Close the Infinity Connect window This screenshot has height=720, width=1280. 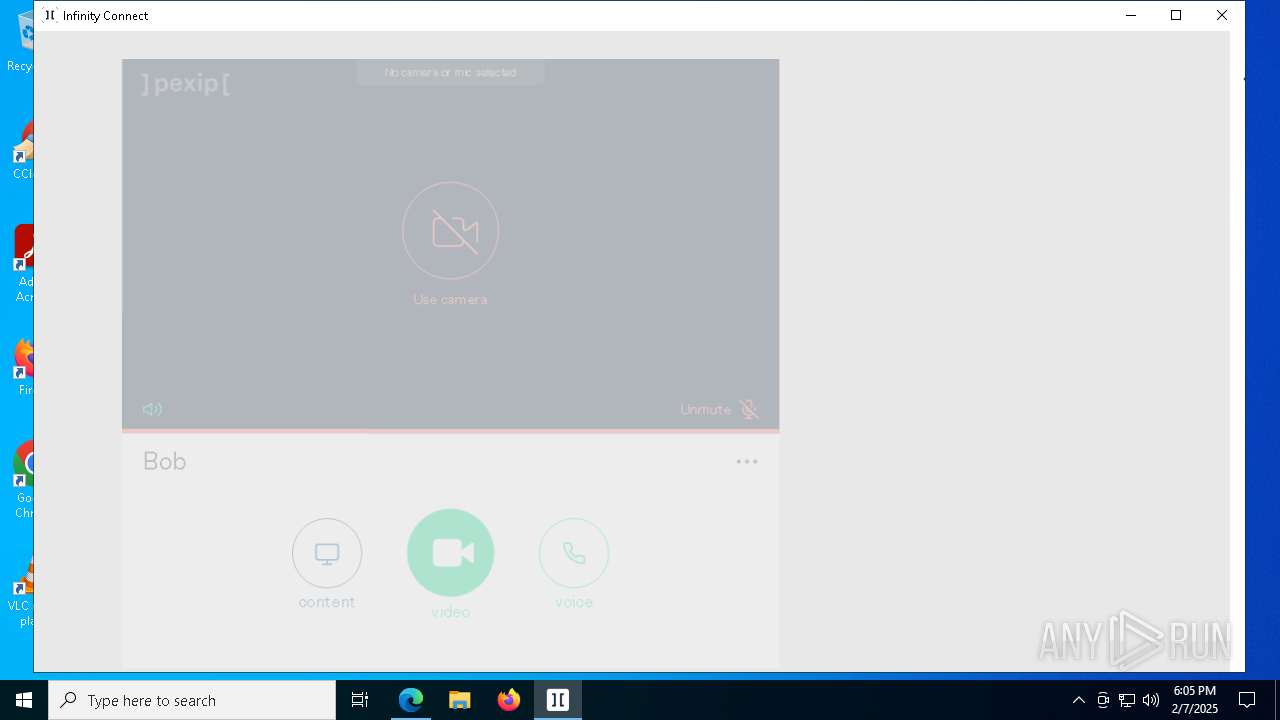(x=1222, y=15)
